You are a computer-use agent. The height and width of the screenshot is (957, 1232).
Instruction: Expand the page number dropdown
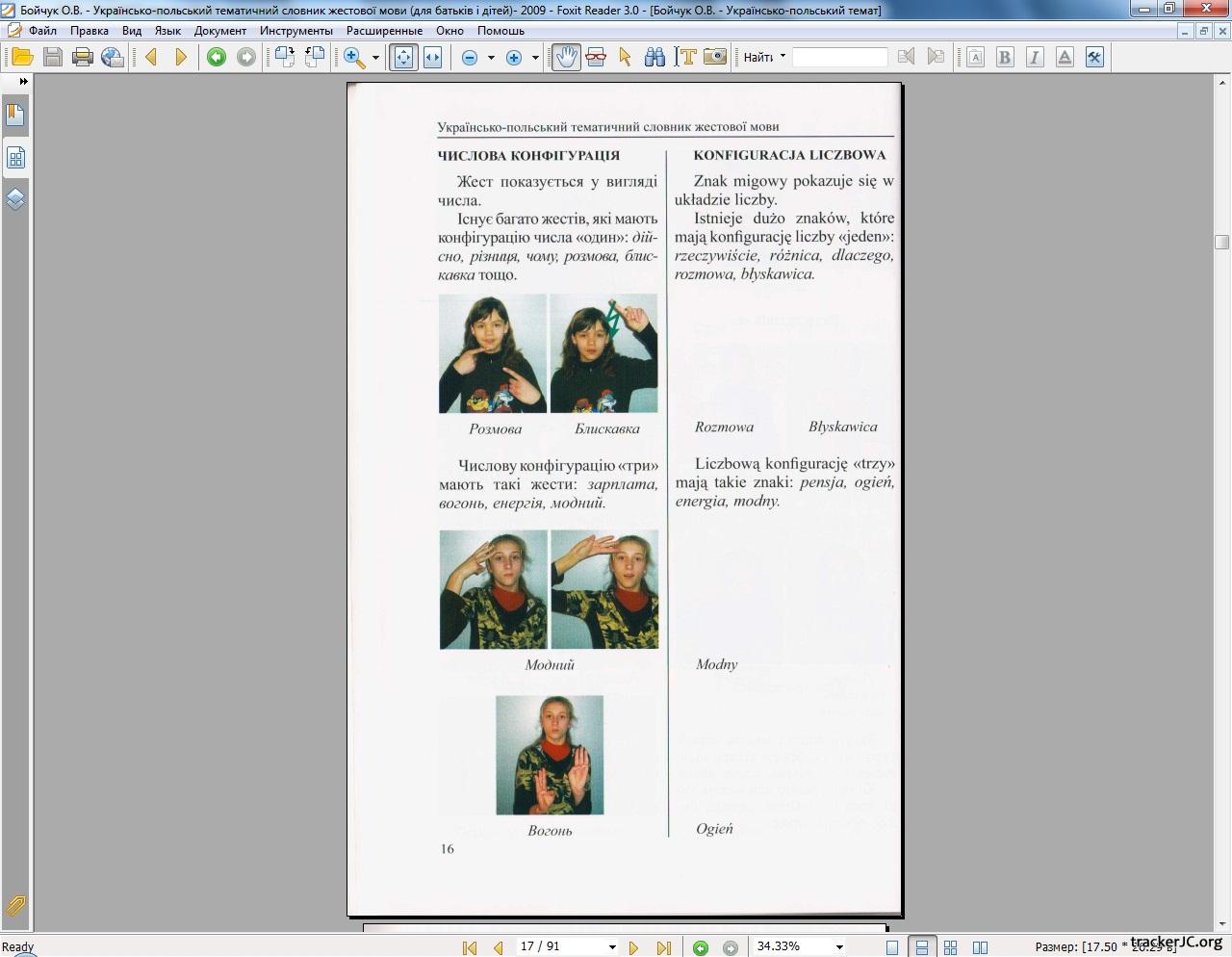pos(612,947)
